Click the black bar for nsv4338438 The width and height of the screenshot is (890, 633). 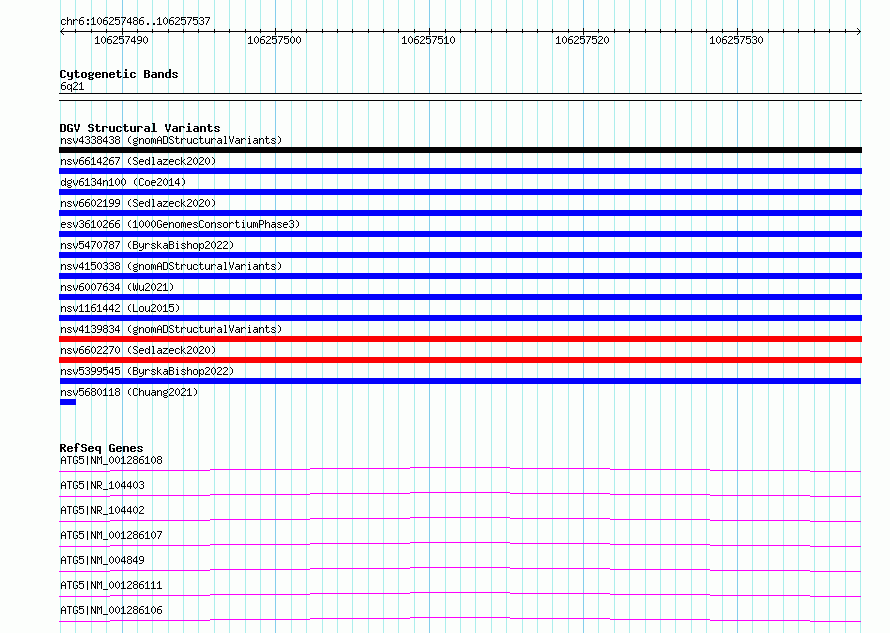[460, 150]
